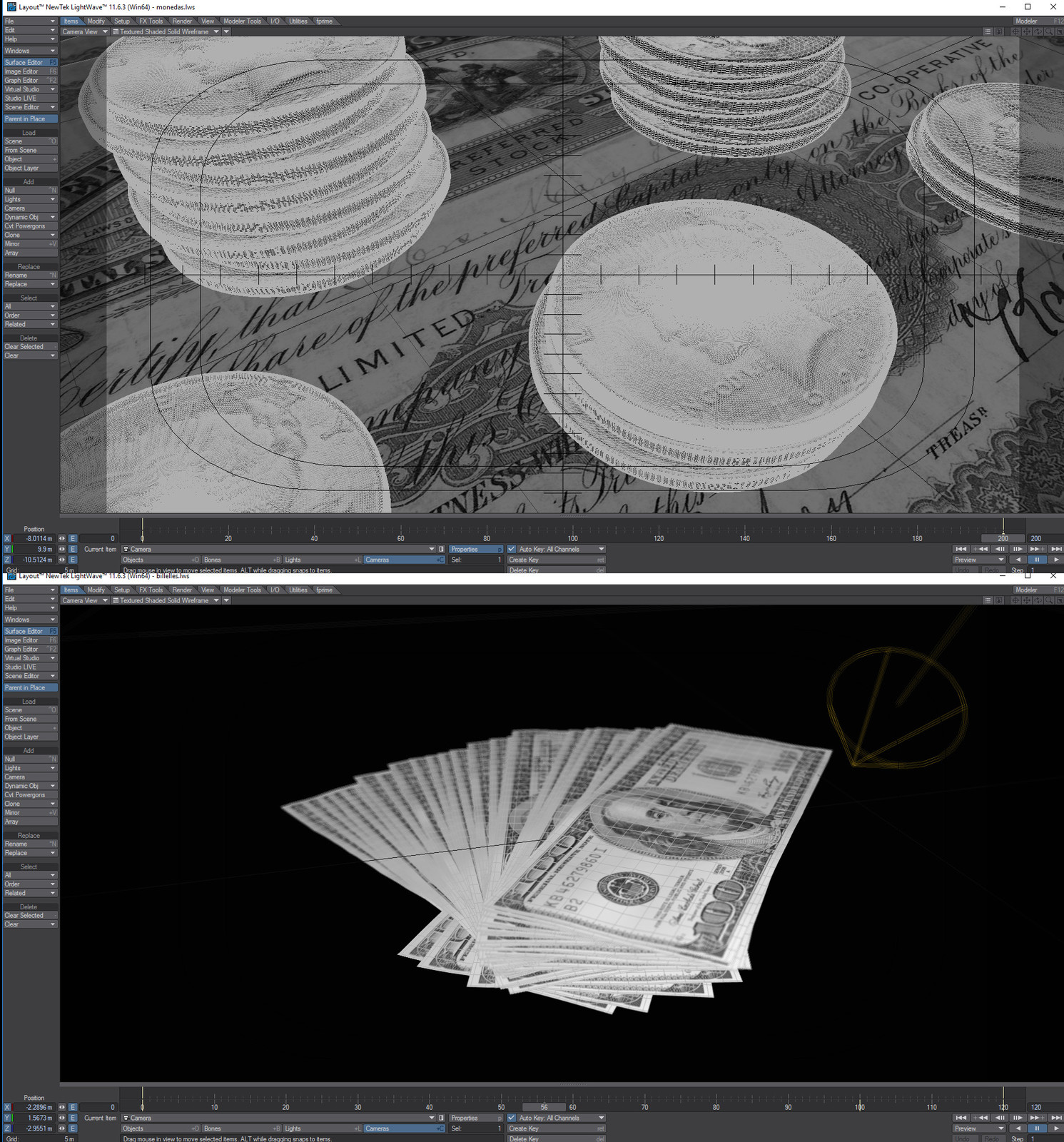Jump to previous keyframe in monedas.lws window

click(981, 549)
